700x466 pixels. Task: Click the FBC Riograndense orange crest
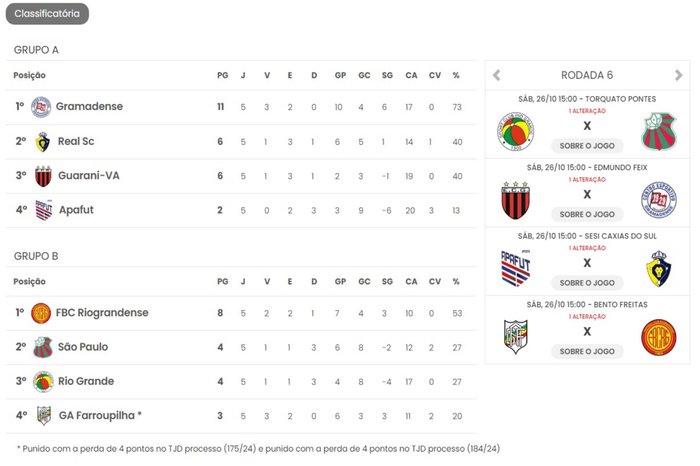point(41,313)
